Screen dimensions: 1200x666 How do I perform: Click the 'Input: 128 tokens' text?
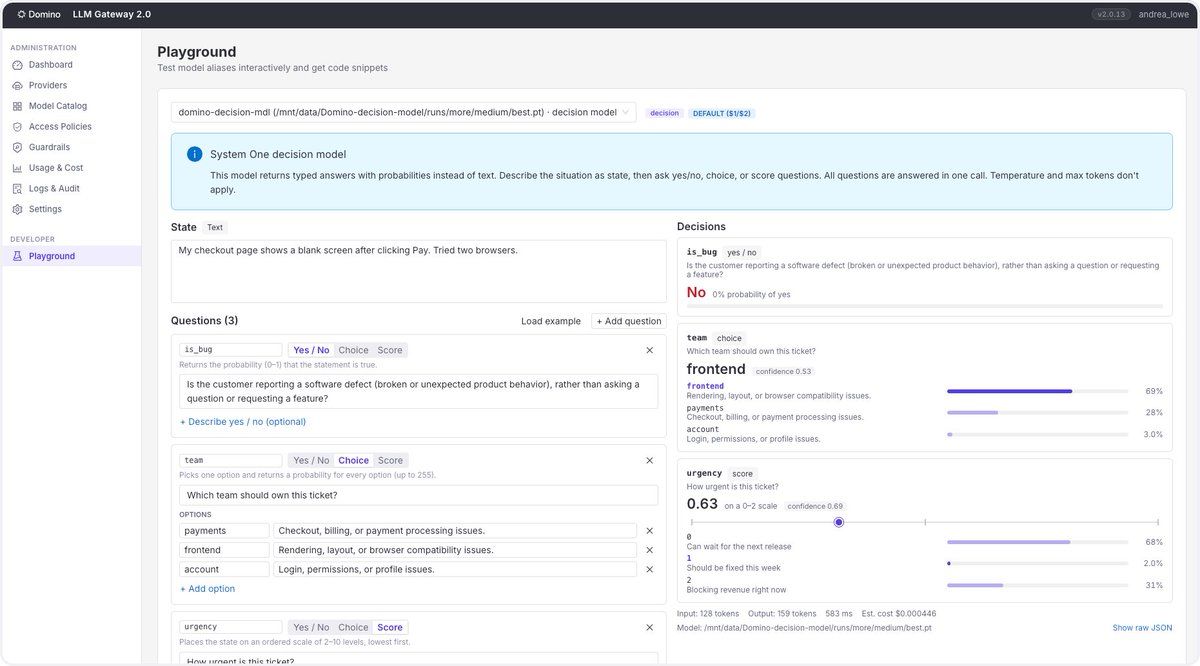tap(708, 614)
